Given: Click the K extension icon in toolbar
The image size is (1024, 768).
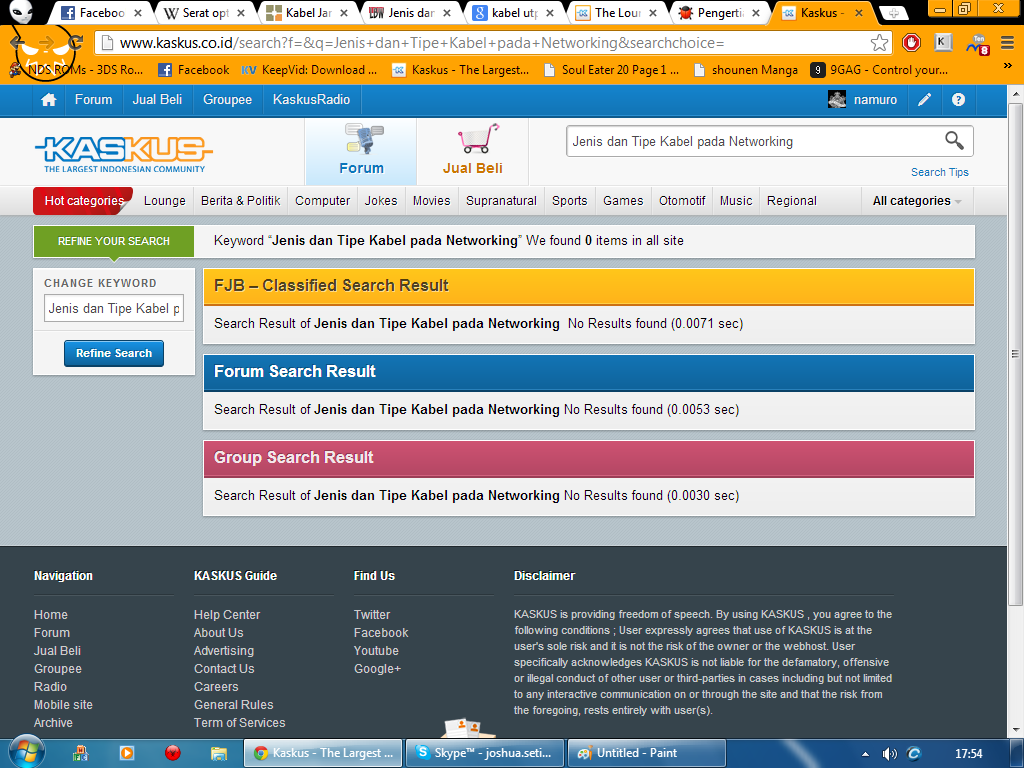Looking at the screenshot, I should pyautogui.click(x=943, y=43).
